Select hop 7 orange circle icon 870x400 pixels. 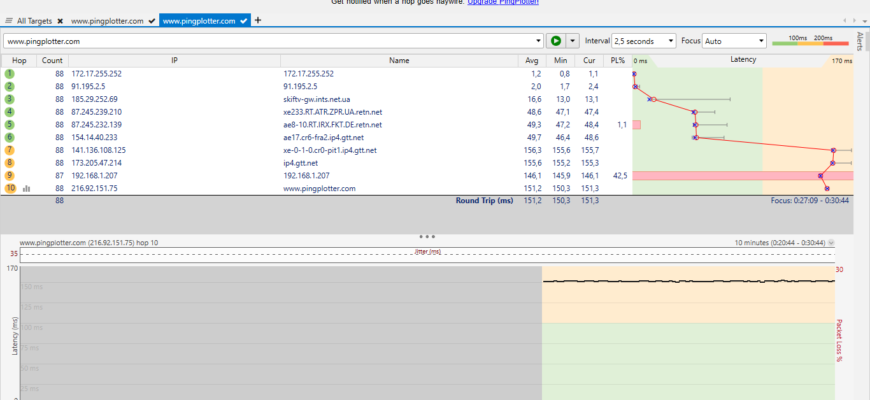point(10,150)
